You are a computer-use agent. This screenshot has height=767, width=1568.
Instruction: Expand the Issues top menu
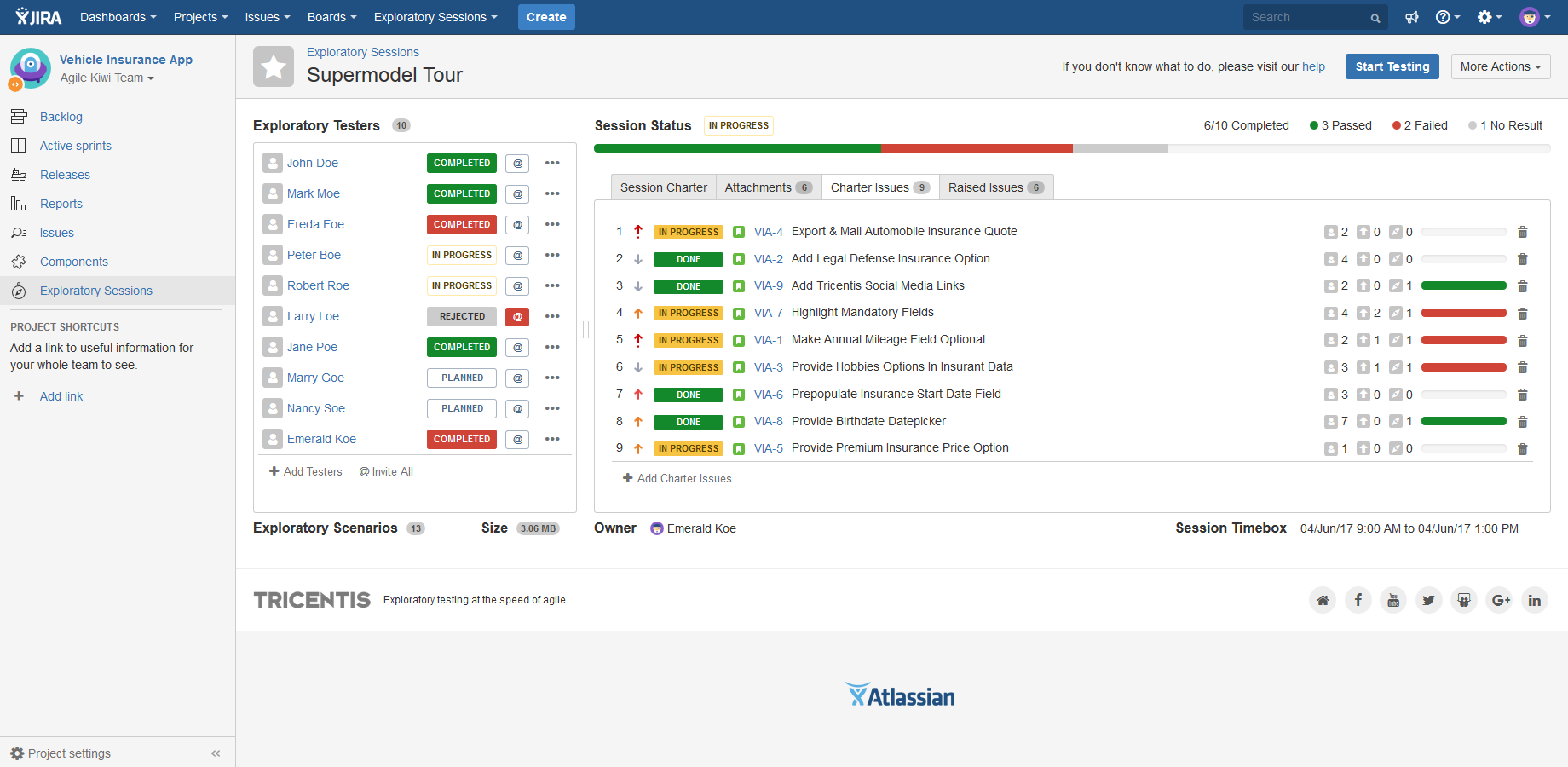(268, 17)
